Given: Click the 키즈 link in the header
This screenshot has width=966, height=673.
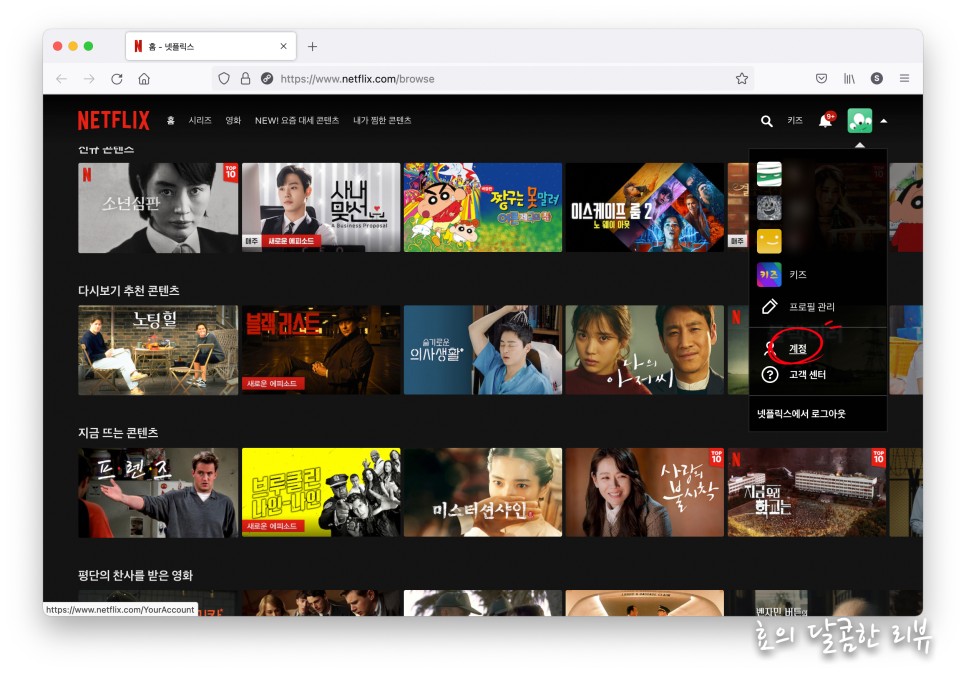Looking at the screenshot, I should [795, 120].
